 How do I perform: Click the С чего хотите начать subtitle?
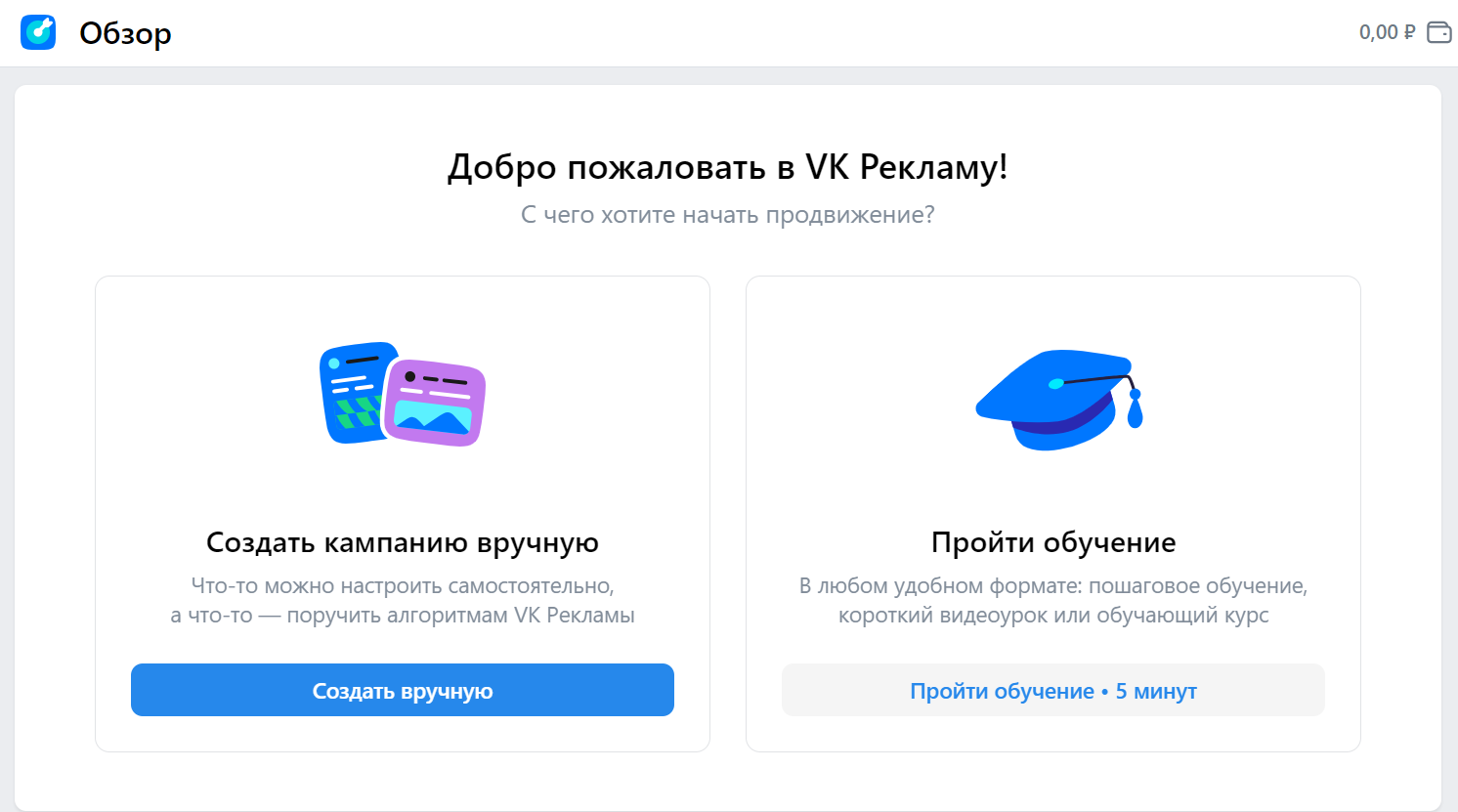pyautogui.click(x=728, y=215)
